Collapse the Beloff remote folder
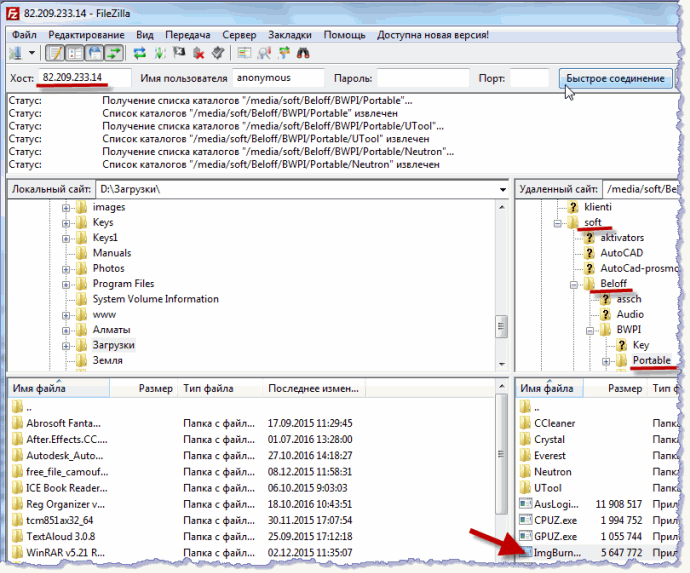The image size is (690, 573). coord(574,285)
